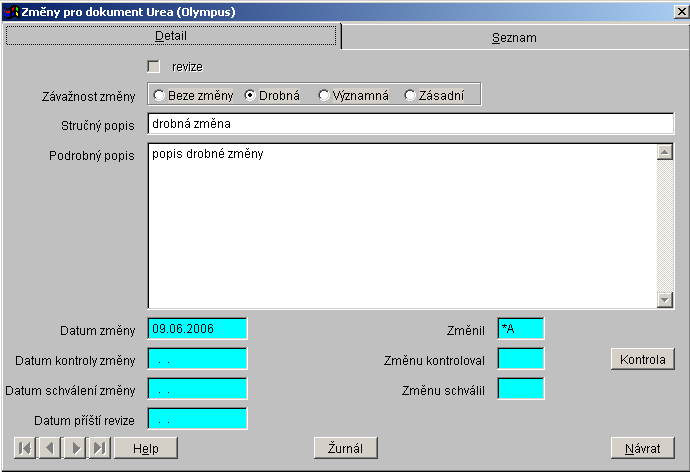Click the application icon in title bar
This screenshot has width=690, height=472.
pyautogui.click(x=11, y=11)
